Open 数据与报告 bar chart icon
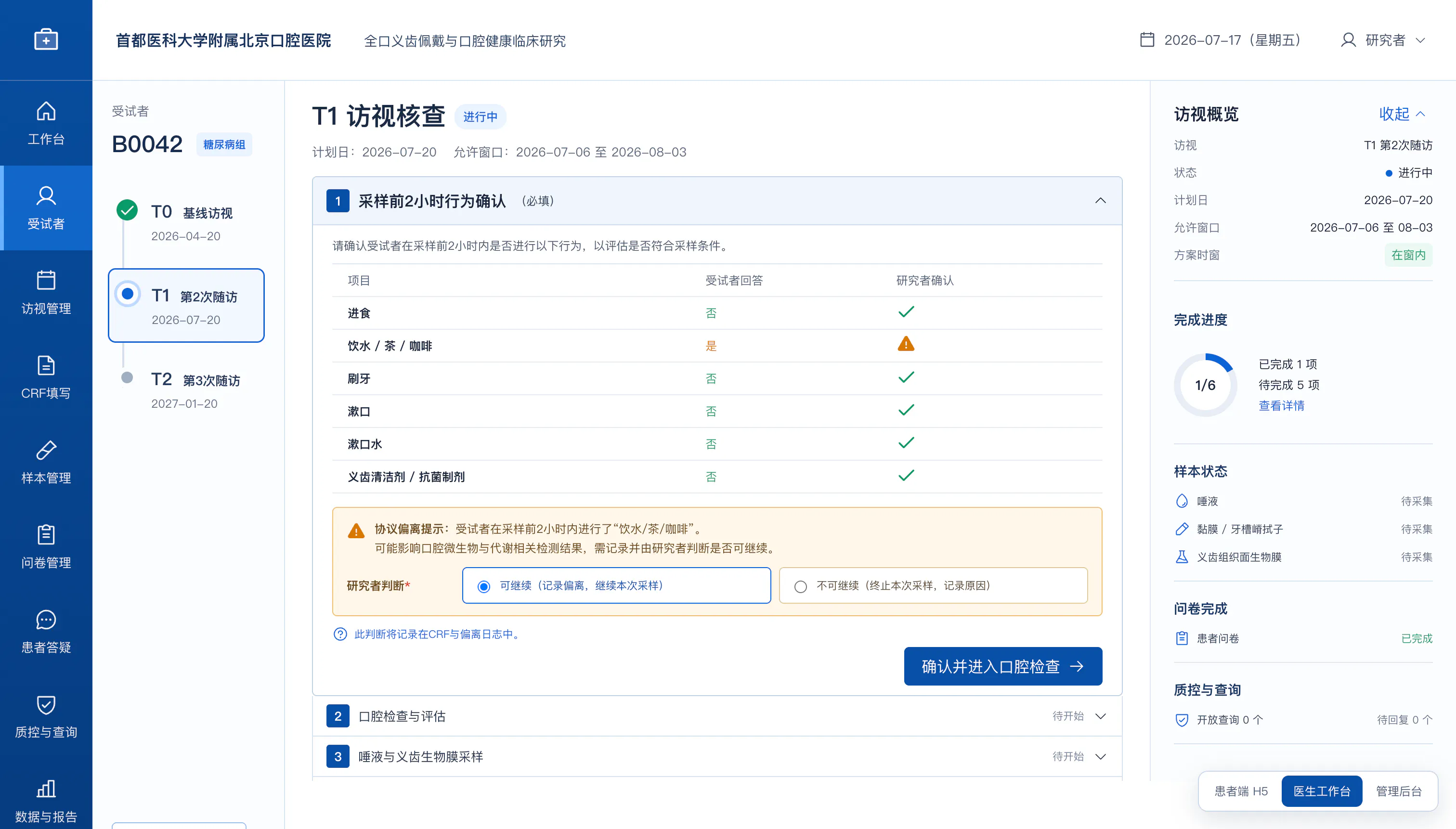 (46, 789)
